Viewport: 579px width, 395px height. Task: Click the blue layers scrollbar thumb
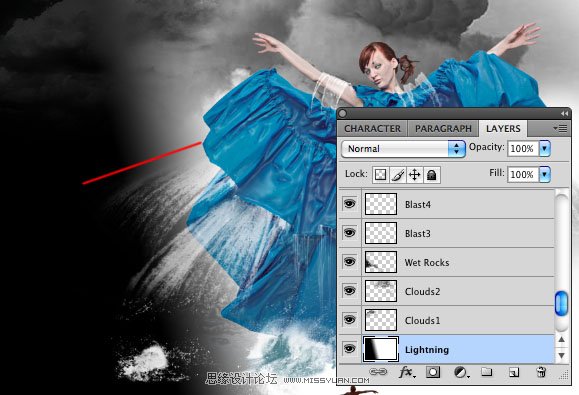(561, 303)
